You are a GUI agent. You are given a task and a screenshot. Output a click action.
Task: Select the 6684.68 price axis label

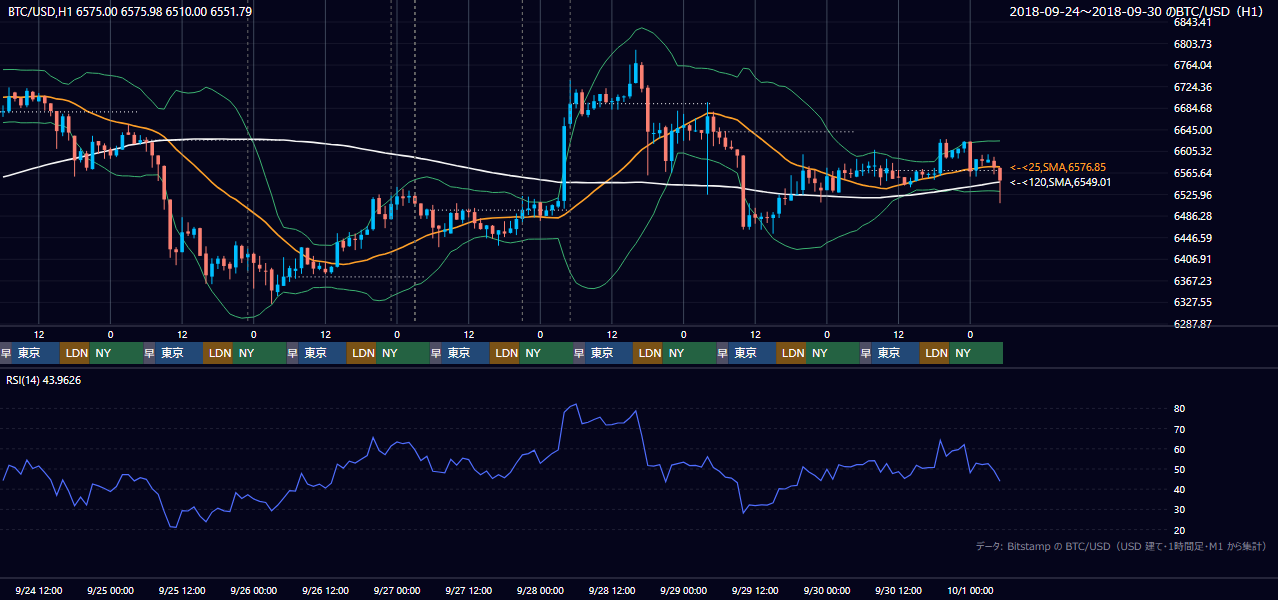tap(1194, 109)
